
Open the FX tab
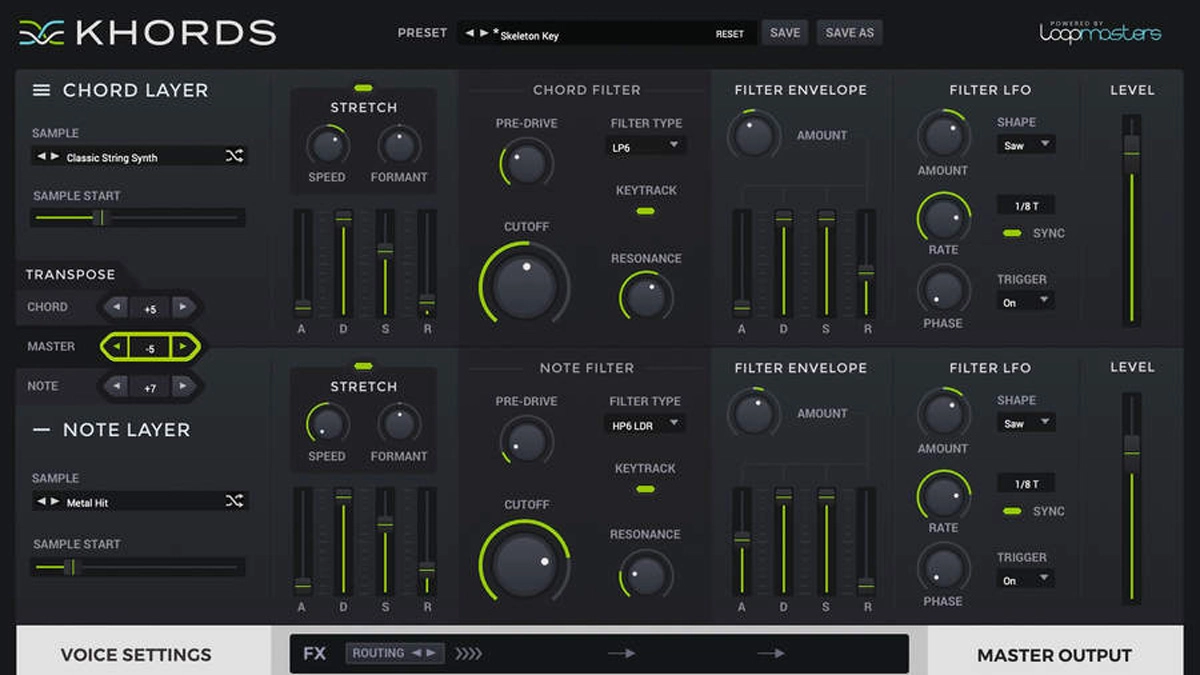(x=314, y=654)
